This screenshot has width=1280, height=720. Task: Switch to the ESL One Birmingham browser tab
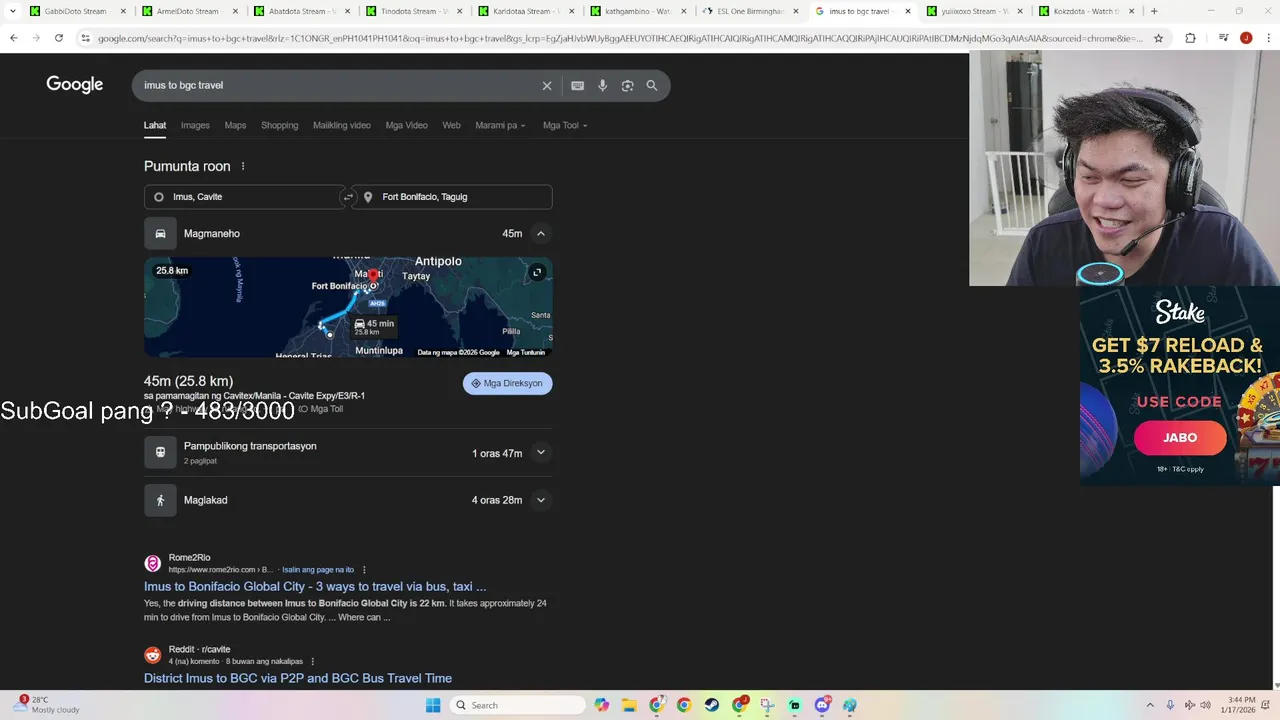click(x=750, y=11)
